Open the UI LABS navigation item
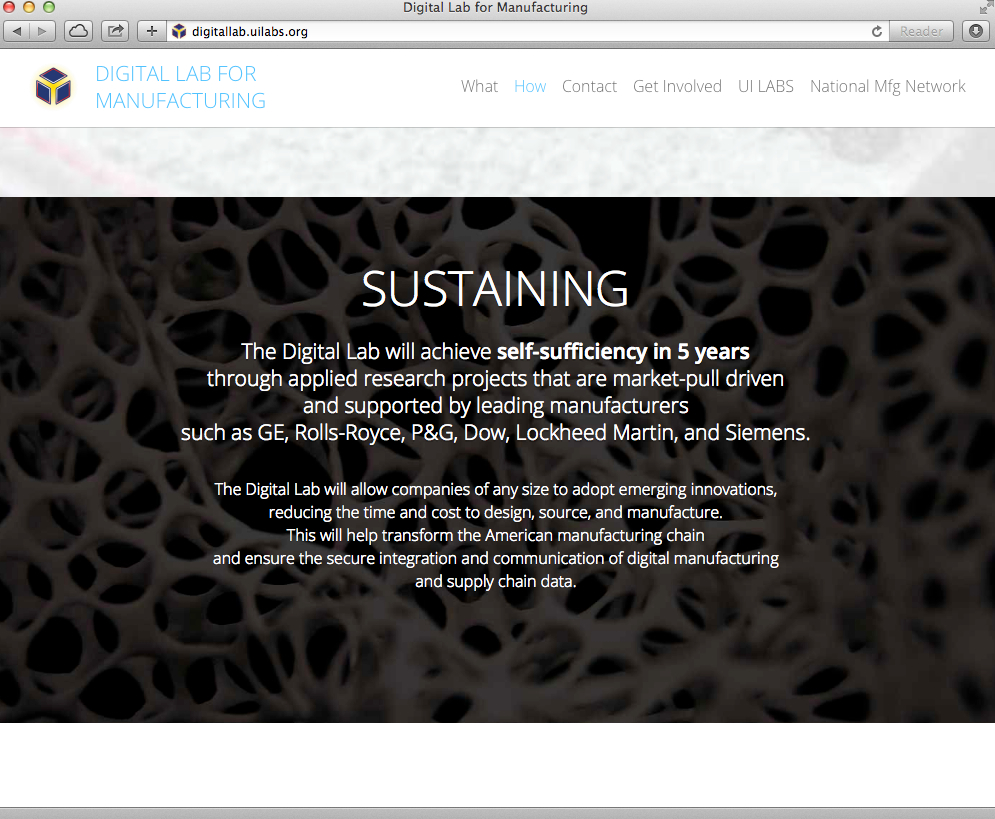 765,86
